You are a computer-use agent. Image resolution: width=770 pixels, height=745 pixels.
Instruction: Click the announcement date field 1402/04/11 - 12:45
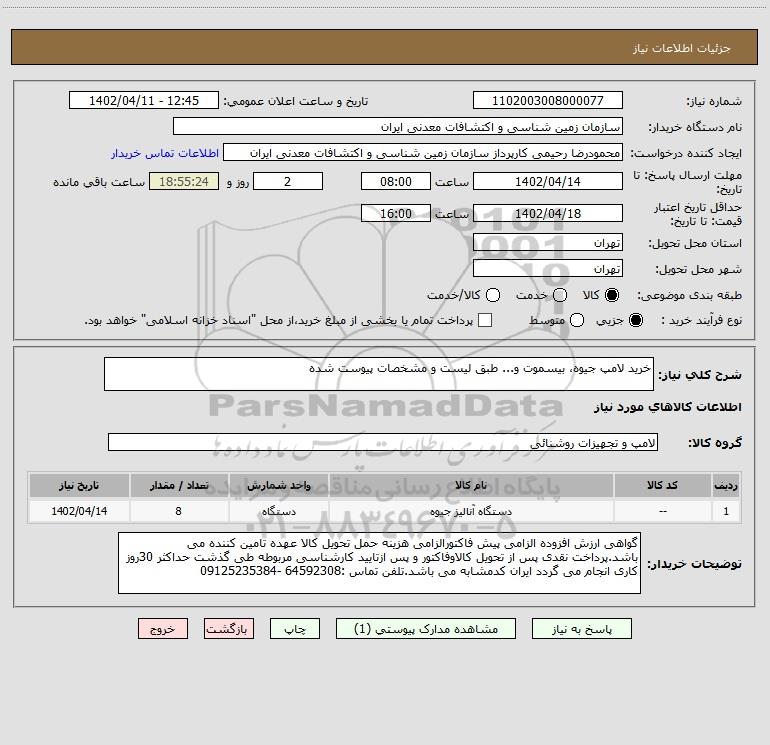(x=143, y=101)
